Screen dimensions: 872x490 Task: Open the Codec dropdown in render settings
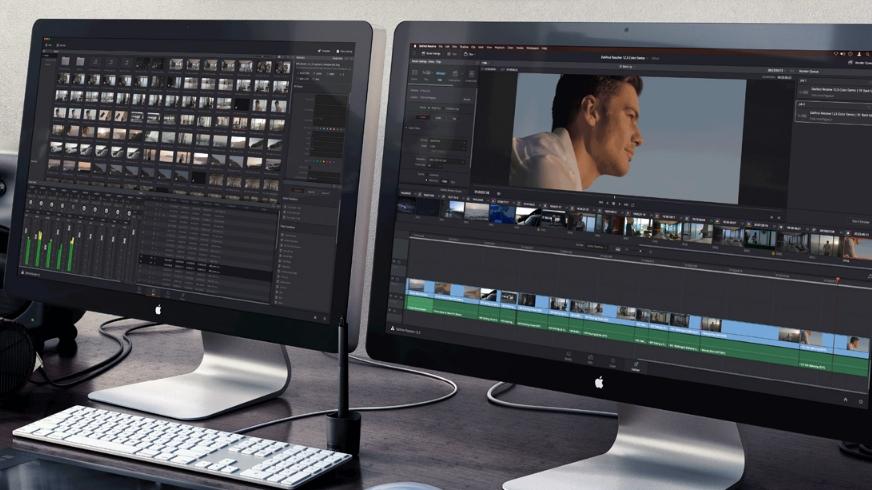click(x=448, y=147)
